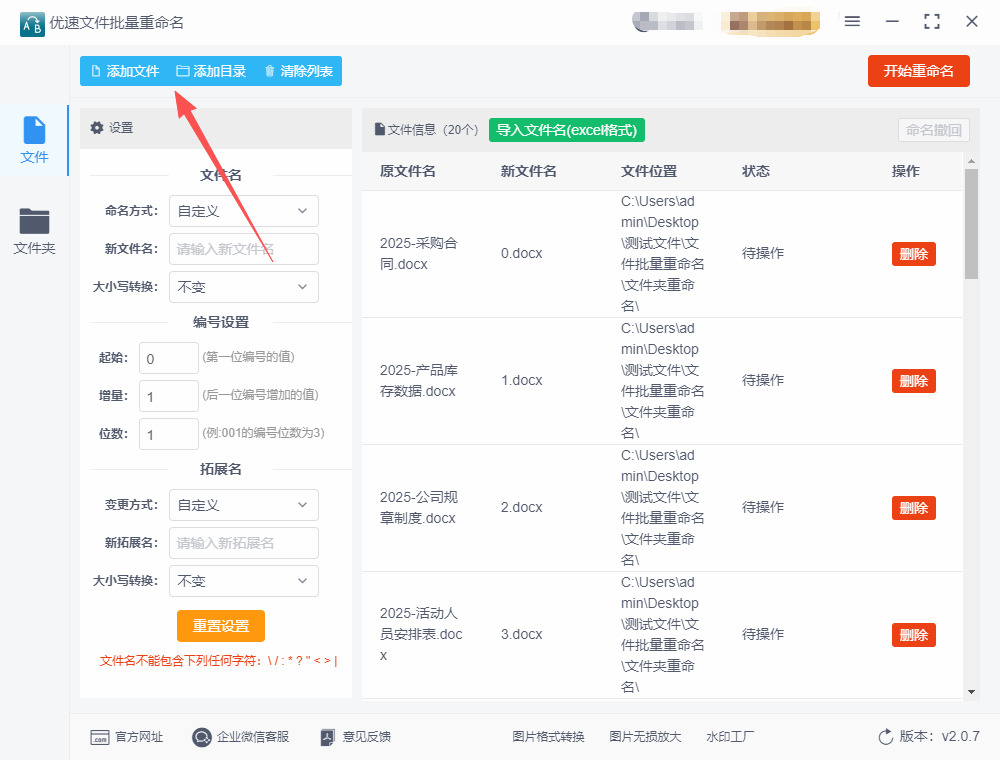The image size is (1000, 760).
Task: Open extension 大小写转换 dropdown
Action: click(x=243, y=581)
